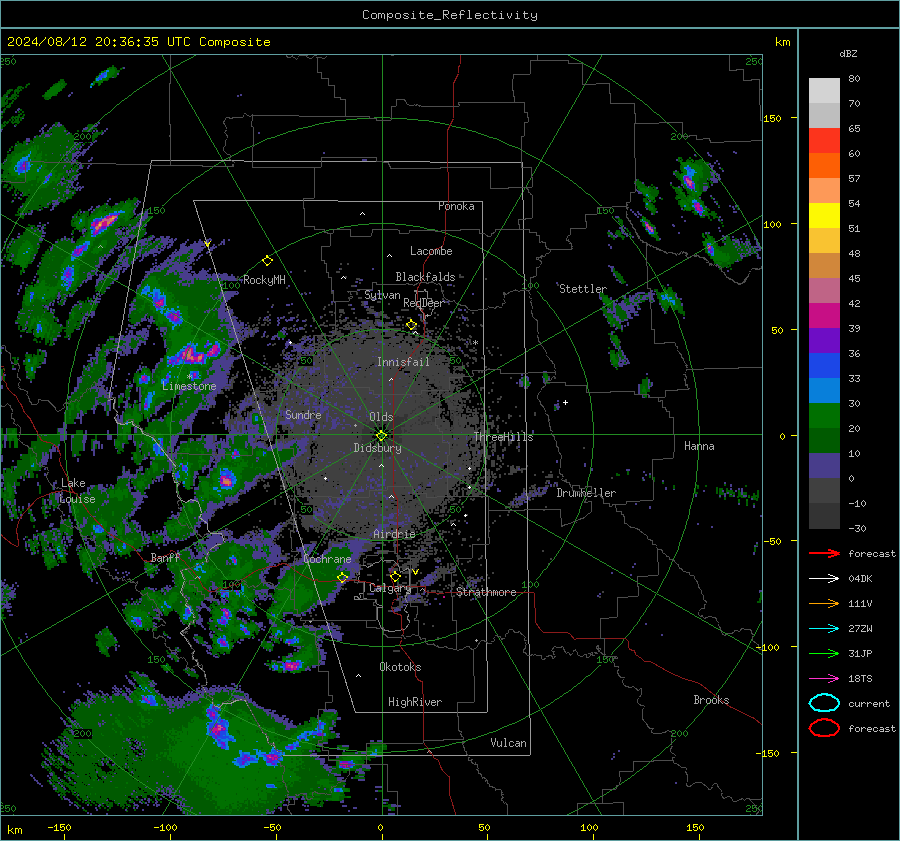Image resolution: width=900 pixels, height=841 pixels.
Task: Click the 2024/08/12 20:36:35 UTC timestamp
Action: tap(91, 42)
